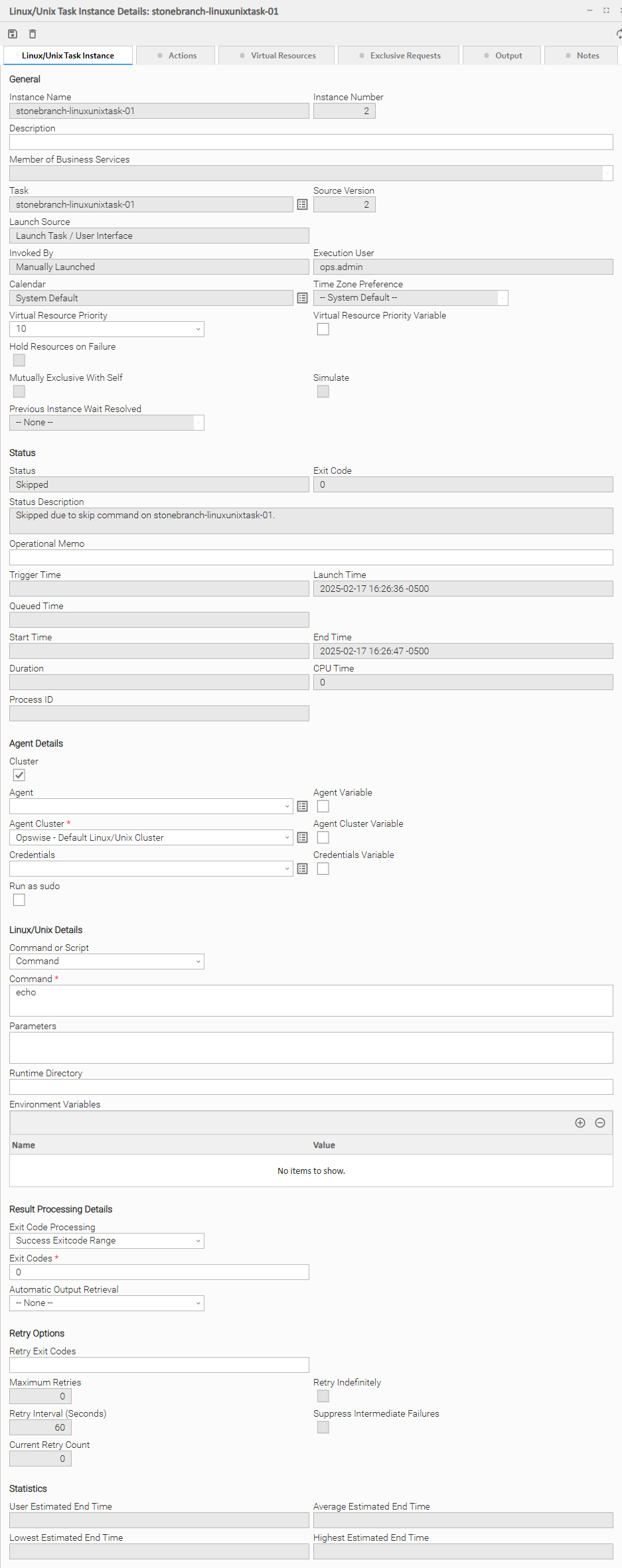Screen dimensions: 622x1568
Task: Switch to the Actions tab
Action: [x=177, y=56]
